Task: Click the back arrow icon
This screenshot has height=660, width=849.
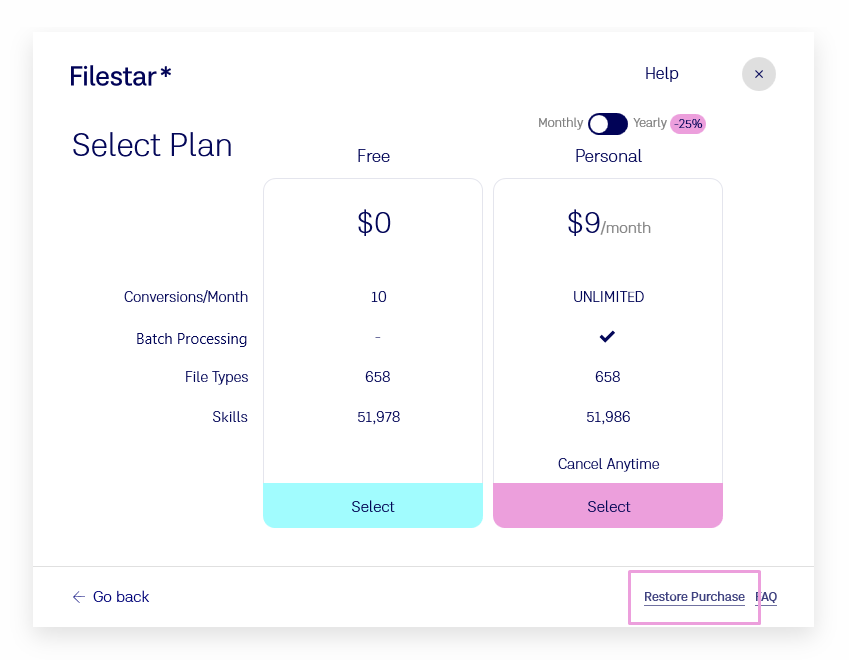Action: [x=78, y=597]
